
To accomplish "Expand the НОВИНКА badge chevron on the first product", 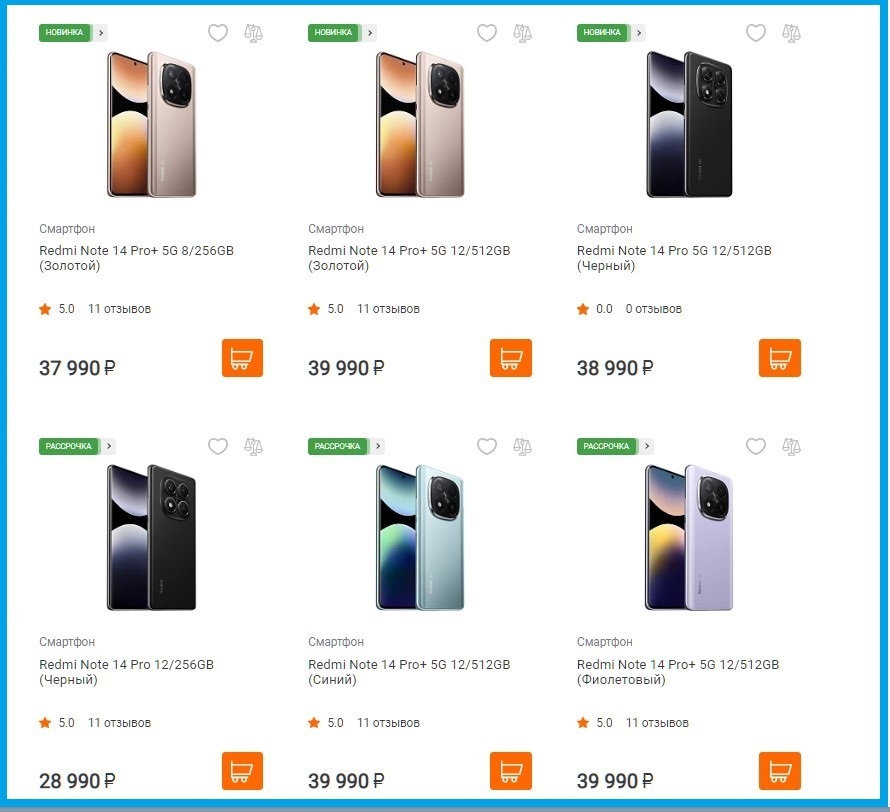I will click(99, 32).
